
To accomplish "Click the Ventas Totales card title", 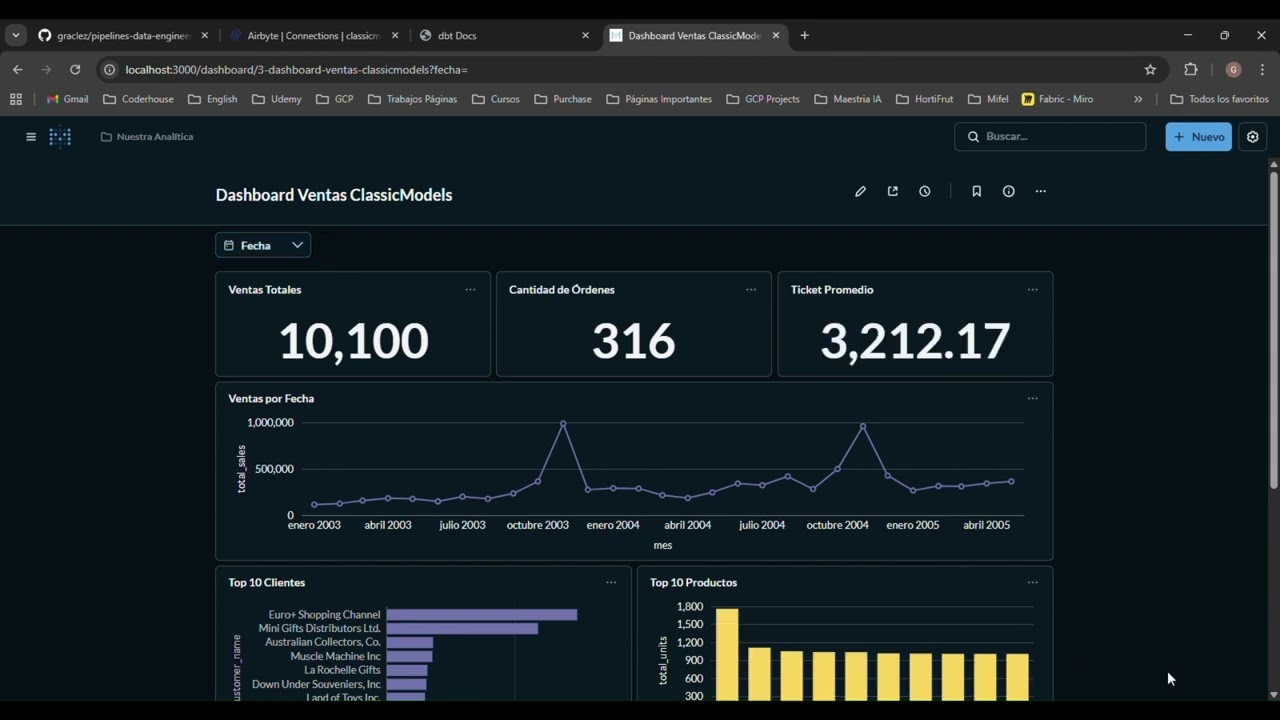I will pos(264,290).
